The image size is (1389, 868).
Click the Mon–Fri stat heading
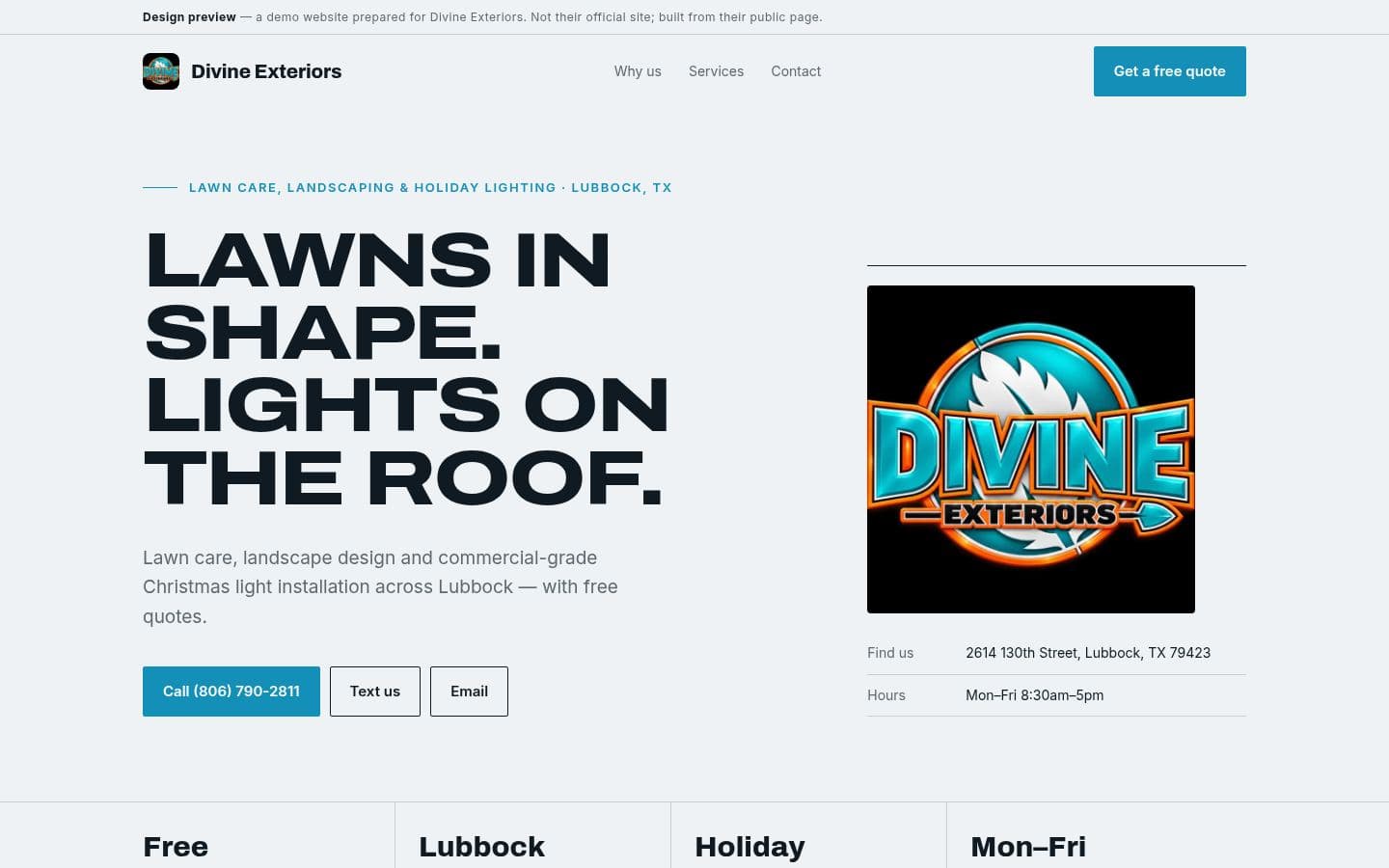pyautogui.click(x=1028, y=847)
